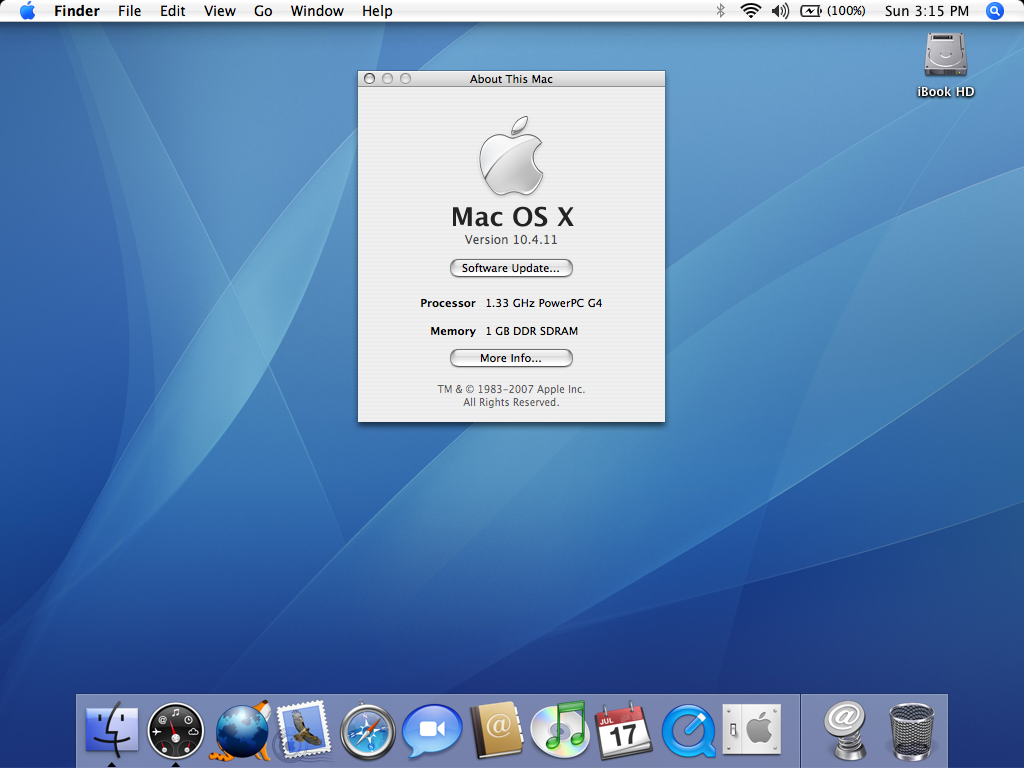This screenshot has height=768, width=1024.
Task: Open the AirPort Wi-Fi status menu
Action: point(750,10)
